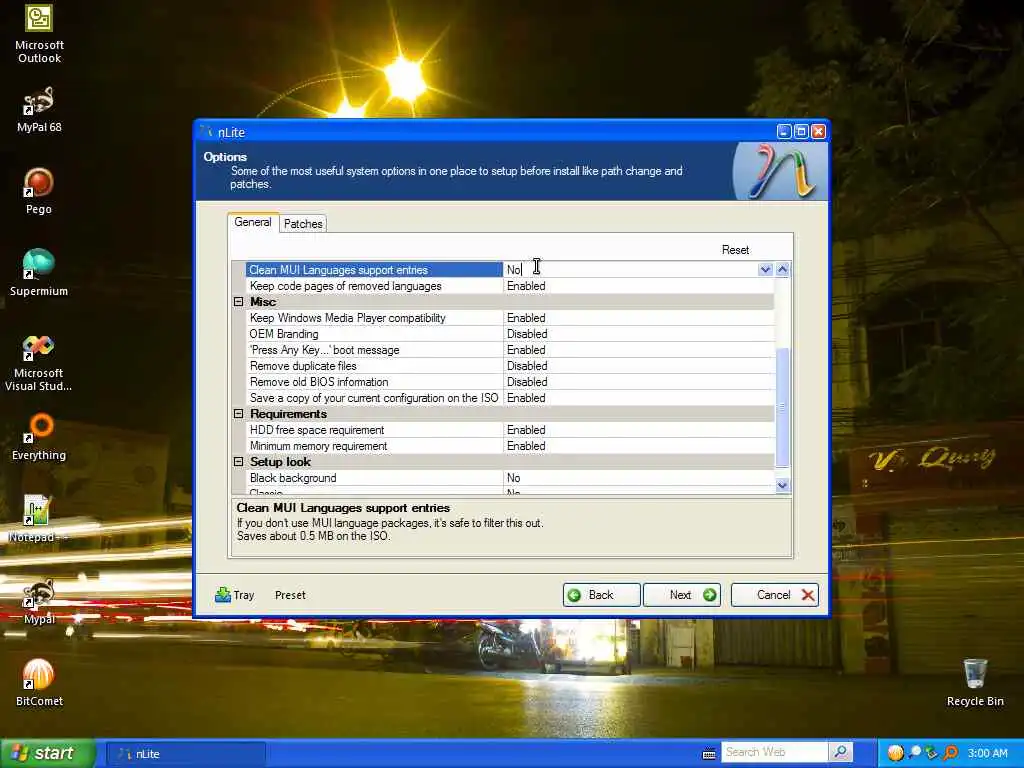Click the Clean MUI Languages value field
The width and height of the screenshot is (1024, 768).
[630, 270]
